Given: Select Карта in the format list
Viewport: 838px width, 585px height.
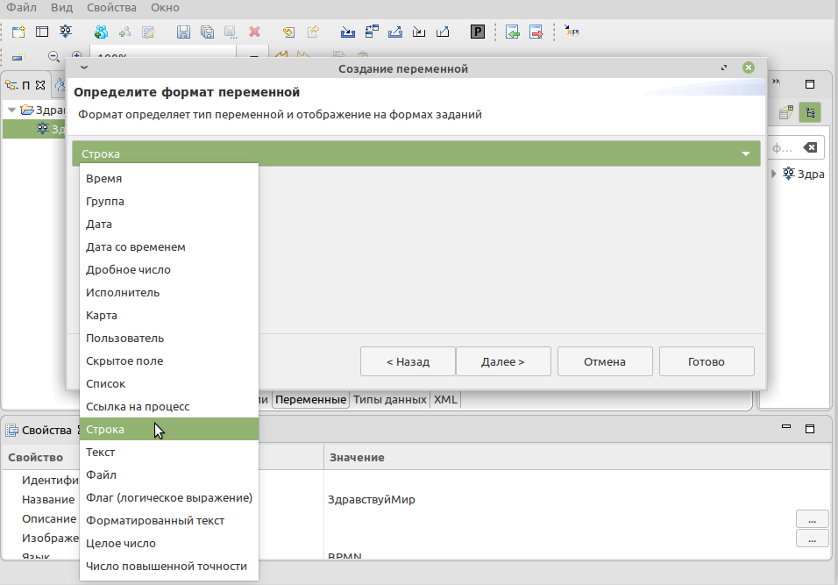Looking at the screenshot, I should click(169, 315).
